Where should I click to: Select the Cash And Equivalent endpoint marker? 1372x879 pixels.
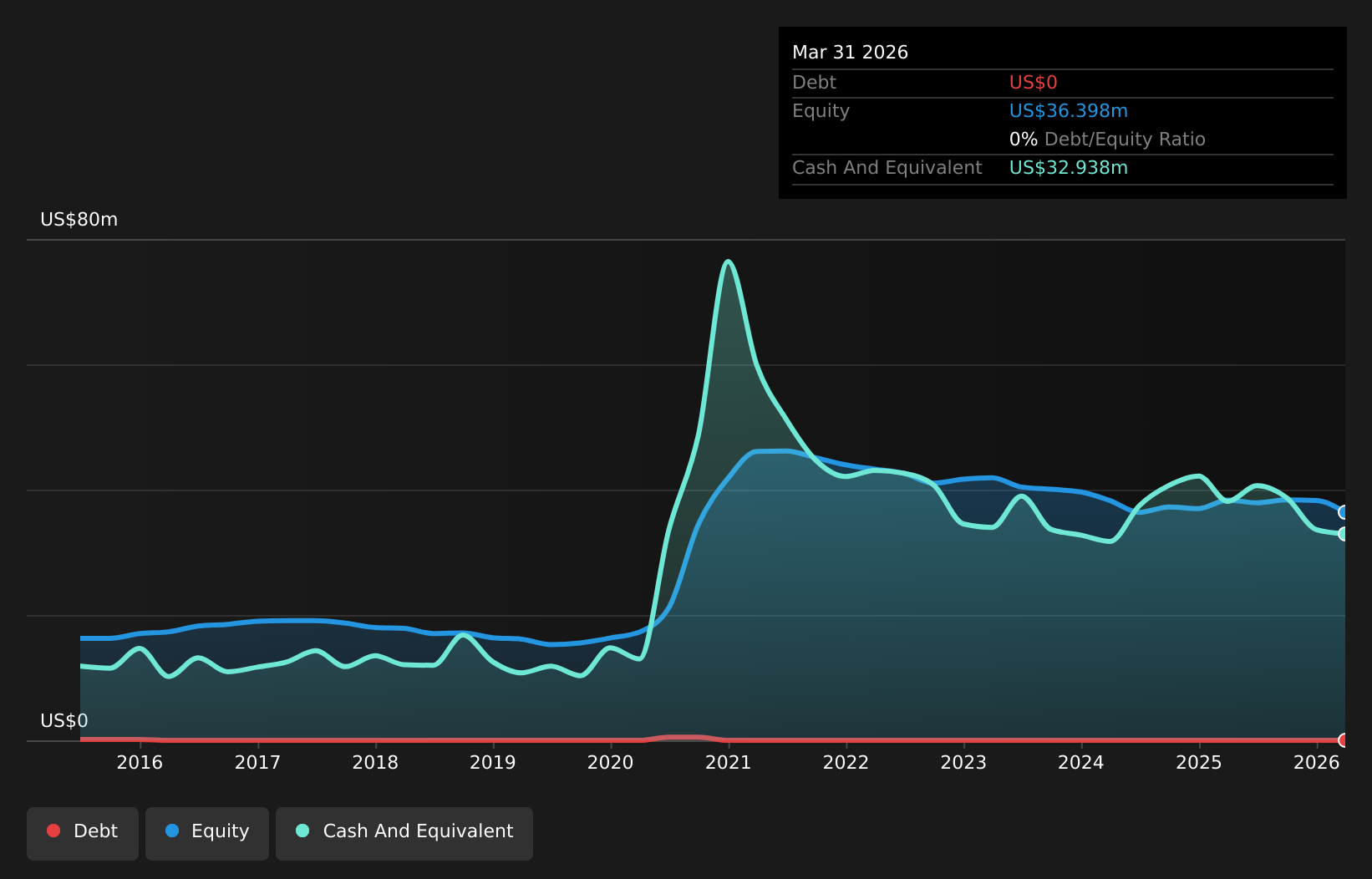(x=1344, y=534)
